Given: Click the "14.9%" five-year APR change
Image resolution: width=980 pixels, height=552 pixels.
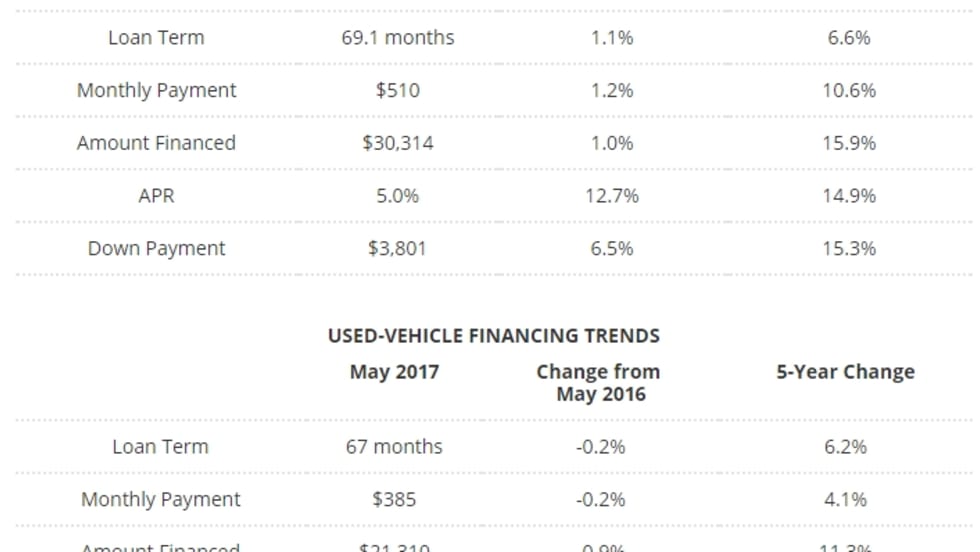Looking at the screenshot, I should 848,196.
